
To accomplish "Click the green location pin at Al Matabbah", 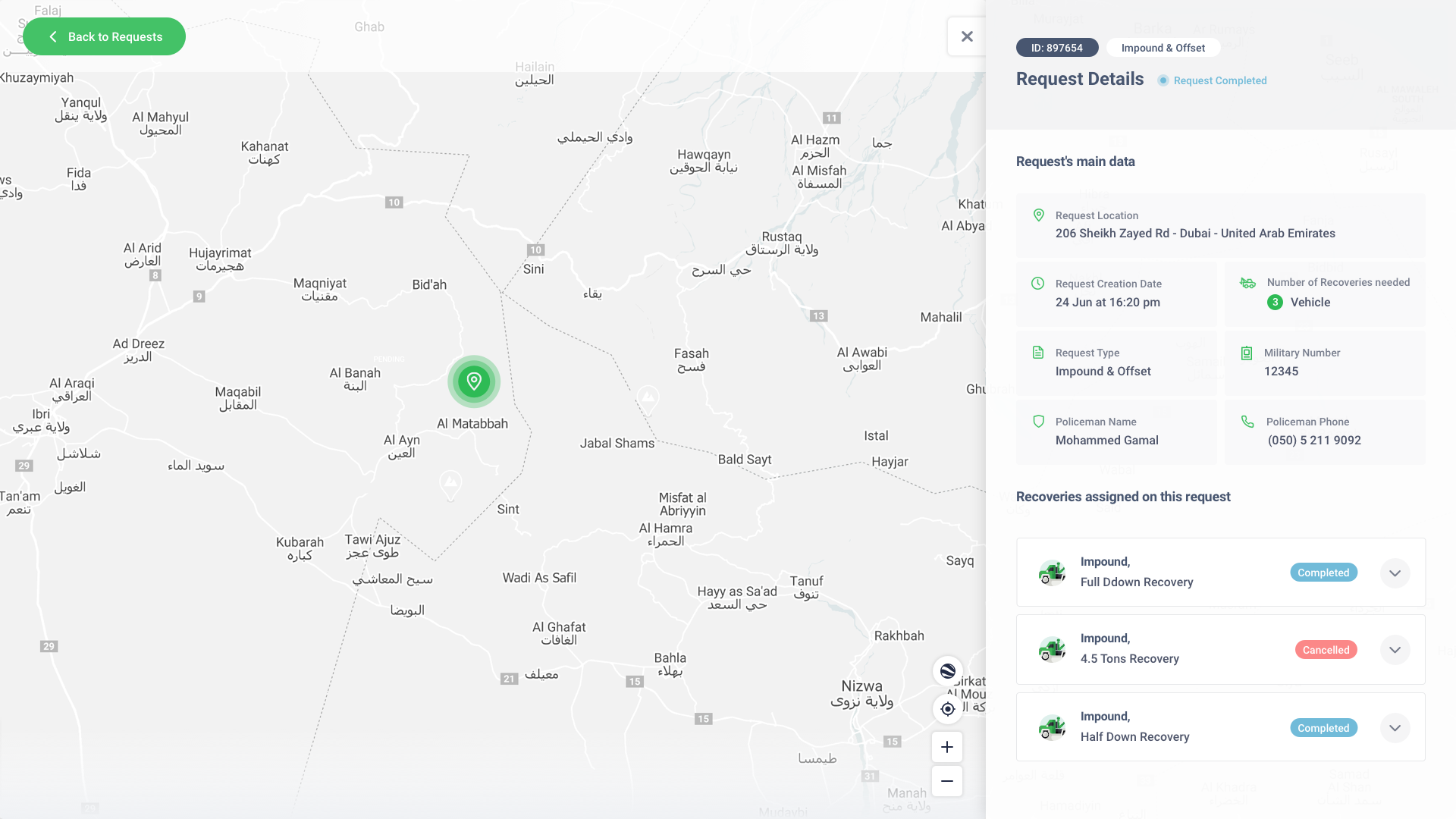I will [474, 381].
